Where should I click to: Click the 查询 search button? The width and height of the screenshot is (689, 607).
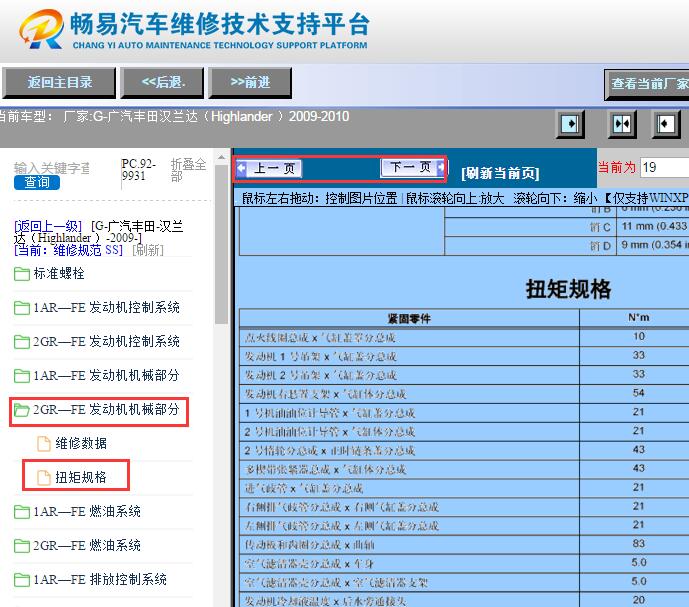tap(36, 182)
